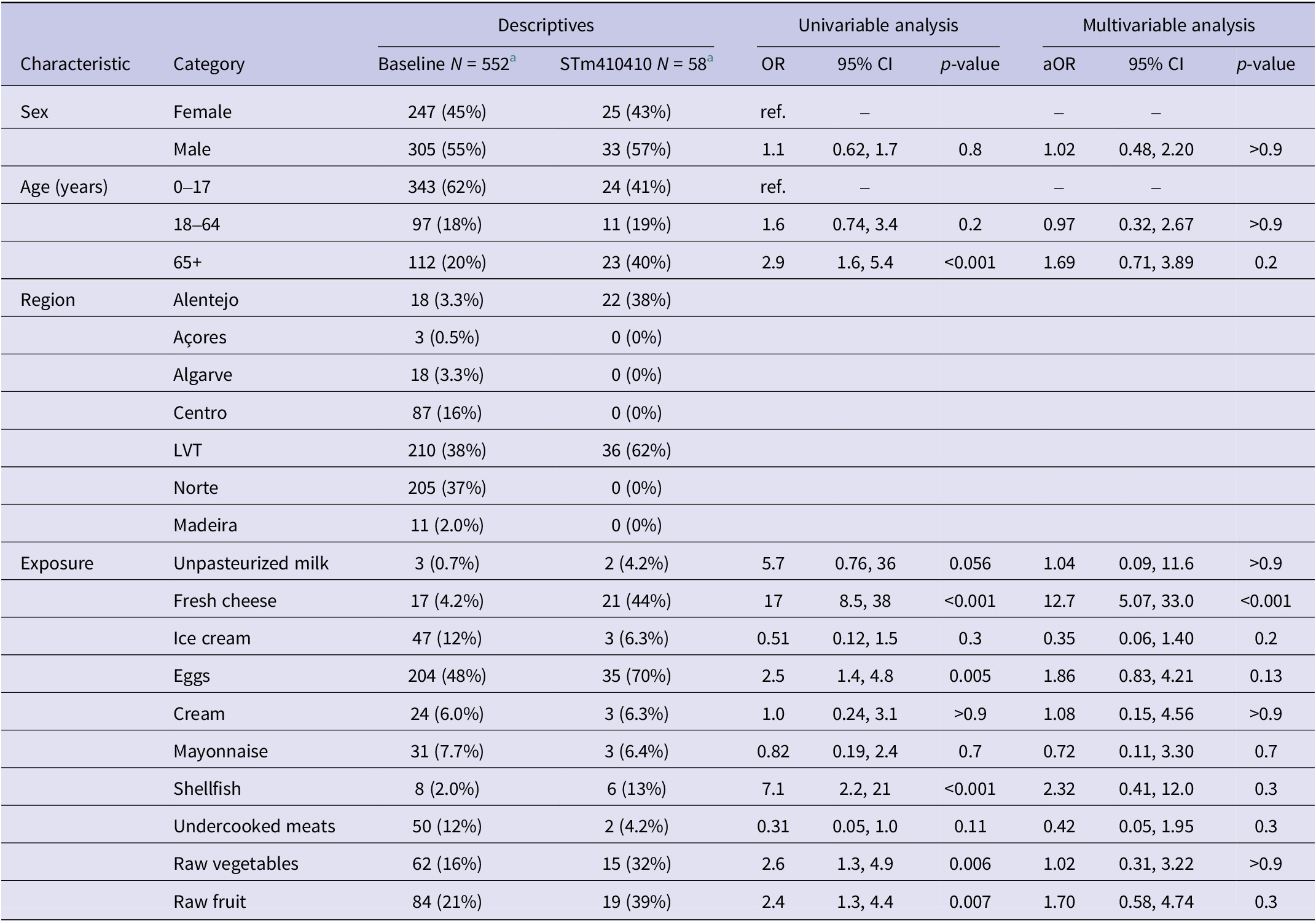Select the 65+ baseline value 112 (20%)

(x=447, y=262)
